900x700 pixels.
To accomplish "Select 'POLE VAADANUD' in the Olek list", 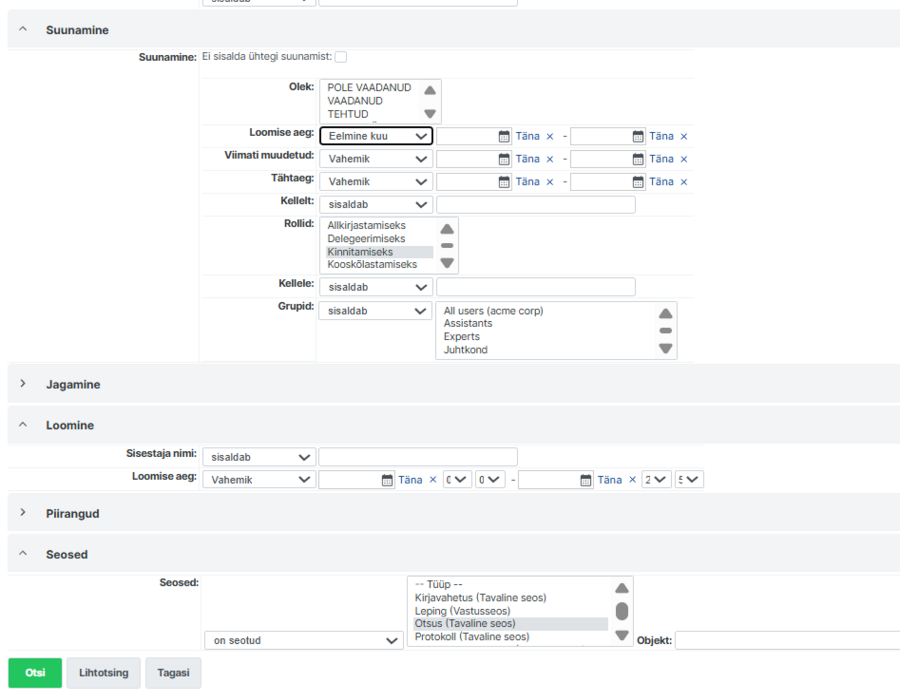I will 370,88.
